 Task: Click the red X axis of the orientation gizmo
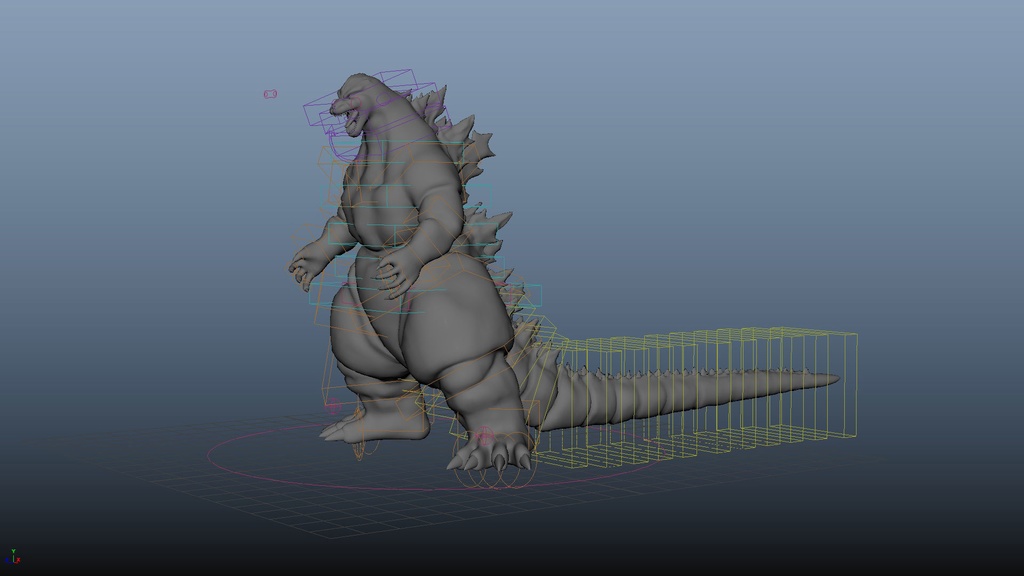[18, 560]
